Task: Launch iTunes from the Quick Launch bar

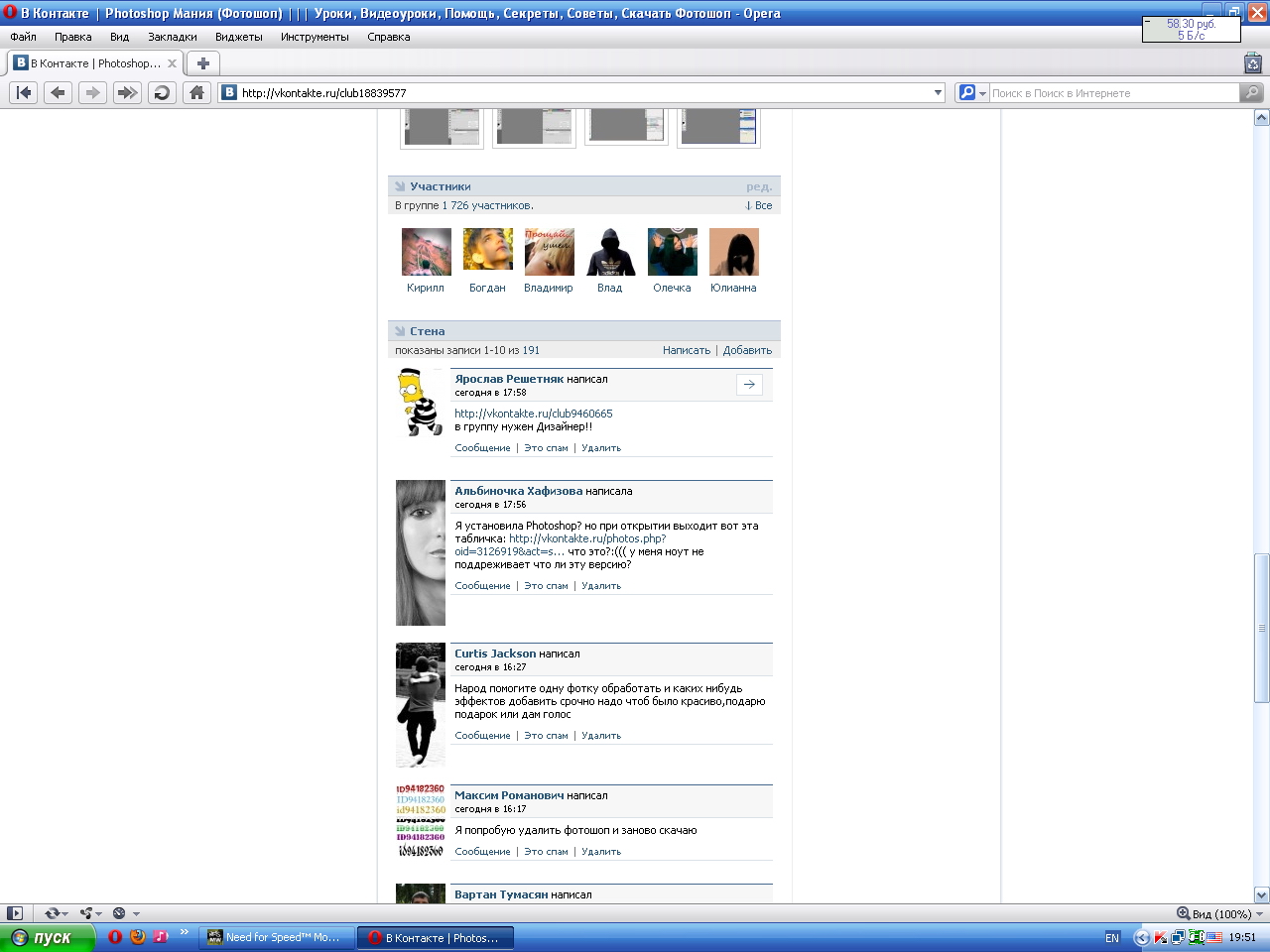Action: 161,937
